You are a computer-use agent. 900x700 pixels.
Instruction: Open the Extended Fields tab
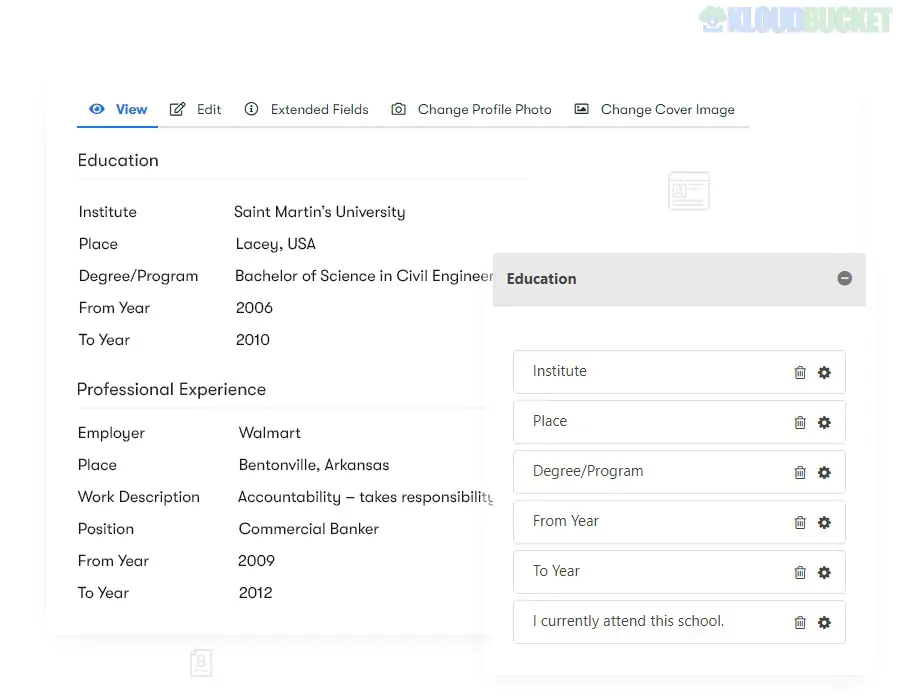click(x=320, y=109)
